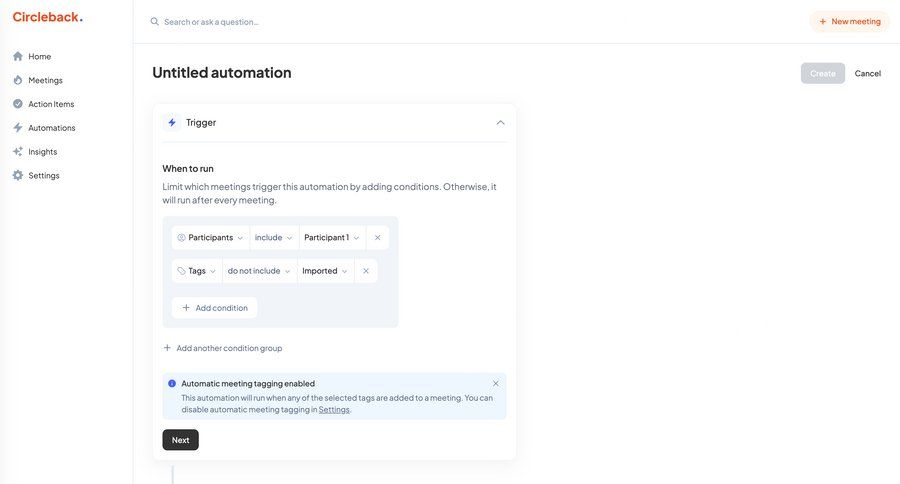Viewport: 900px width, 484px height.
Task: Remove the Participants condition row
Action: click(x=377, y=238)
